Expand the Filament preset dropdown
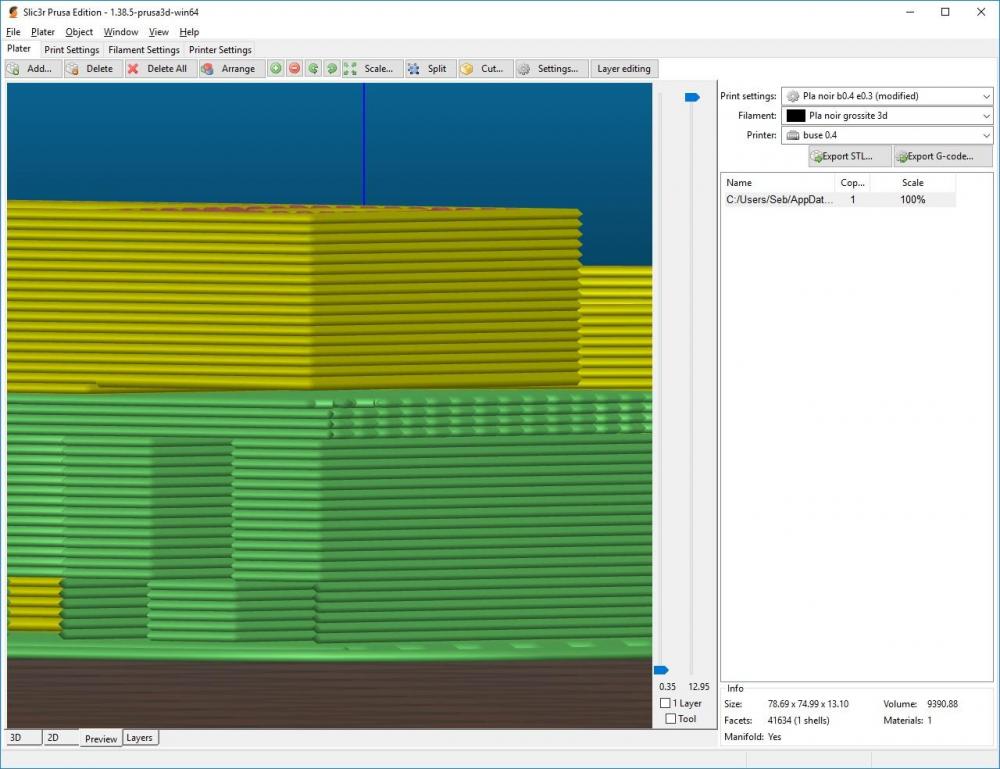 coord(886,116)
